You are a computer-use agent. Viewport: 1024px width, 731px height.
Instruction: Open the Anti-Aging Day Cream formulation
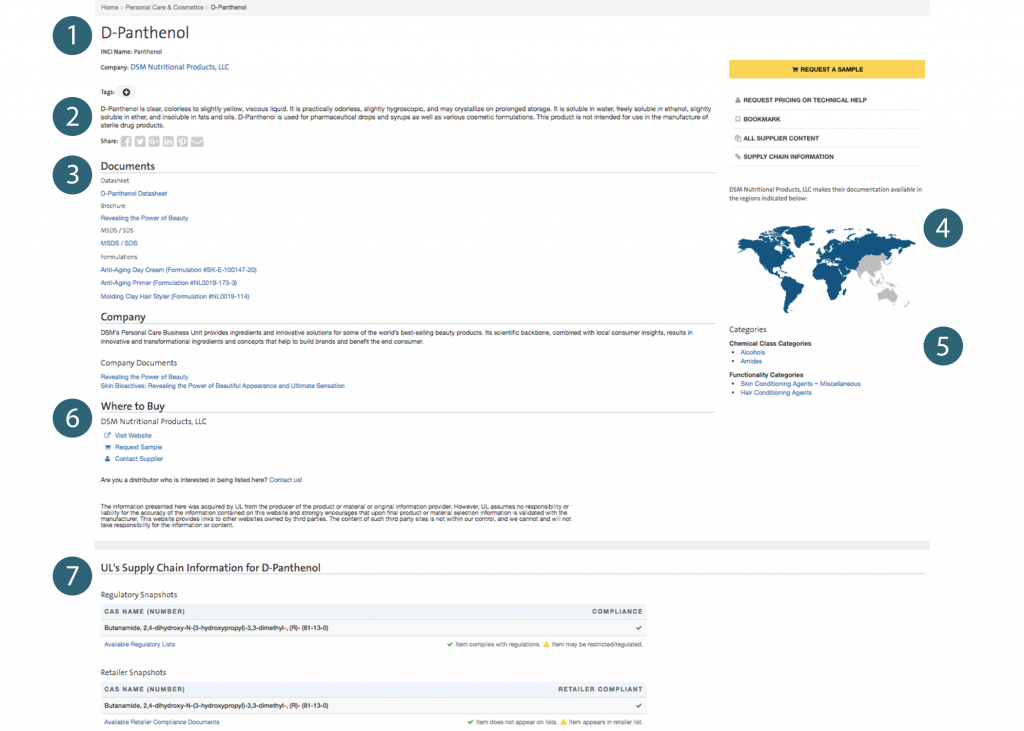tap(178, 270)
